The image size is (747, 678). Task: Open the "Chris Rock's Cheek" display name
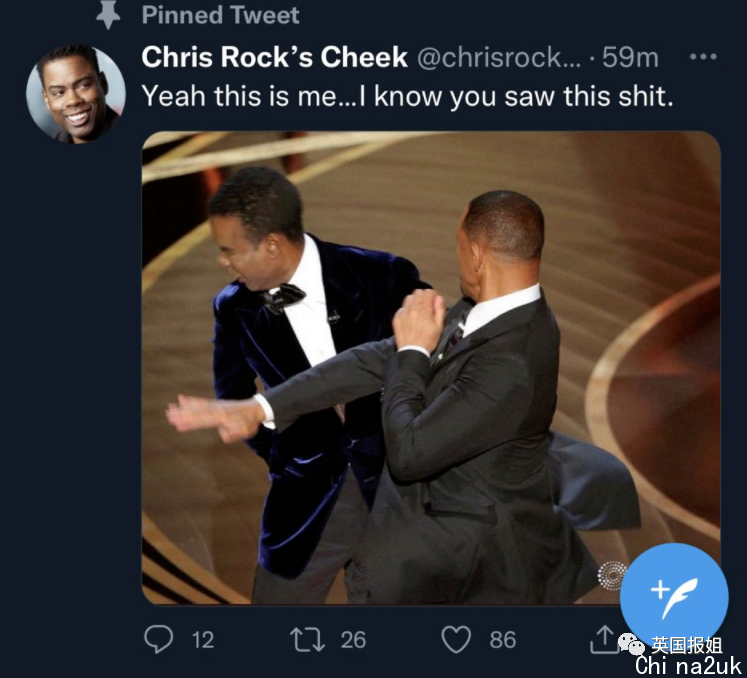[x=274, y=57]
